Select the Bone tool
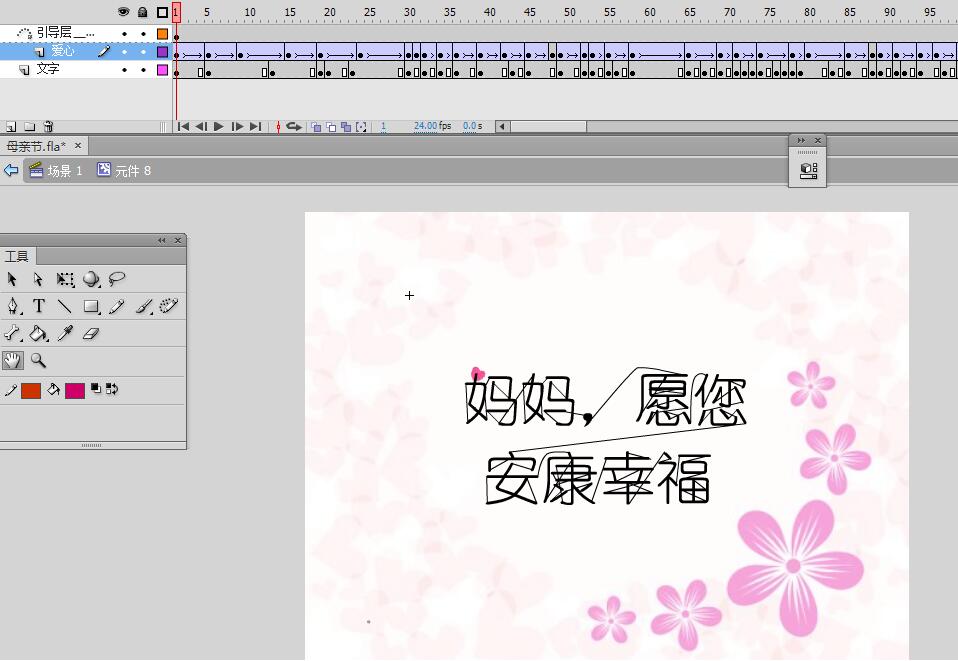The height and width of the screenshot is (661, 958). (x=12, y=333)
